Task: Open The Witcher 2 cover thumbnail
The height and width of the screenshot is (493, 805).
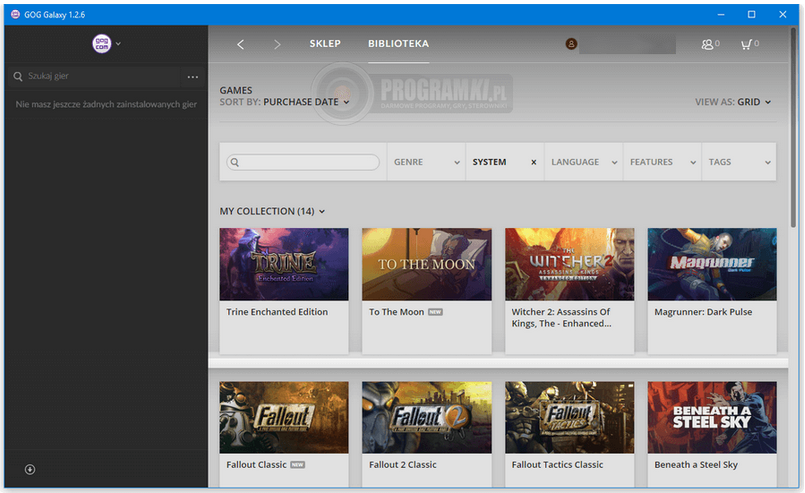Action: [569, 264]
